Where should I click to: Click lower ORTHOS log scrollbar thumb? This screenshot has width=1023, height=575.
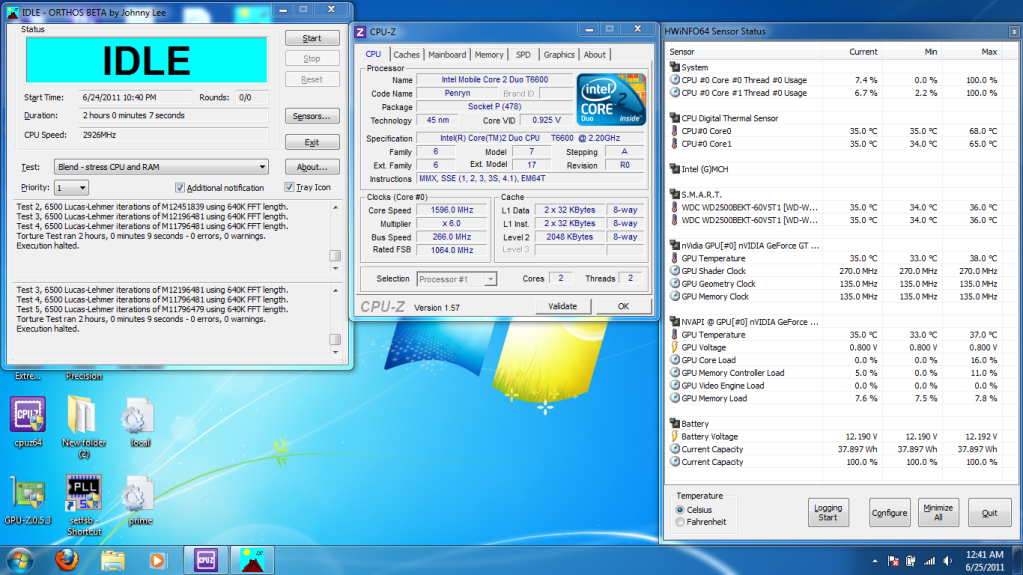click(335, 339)
